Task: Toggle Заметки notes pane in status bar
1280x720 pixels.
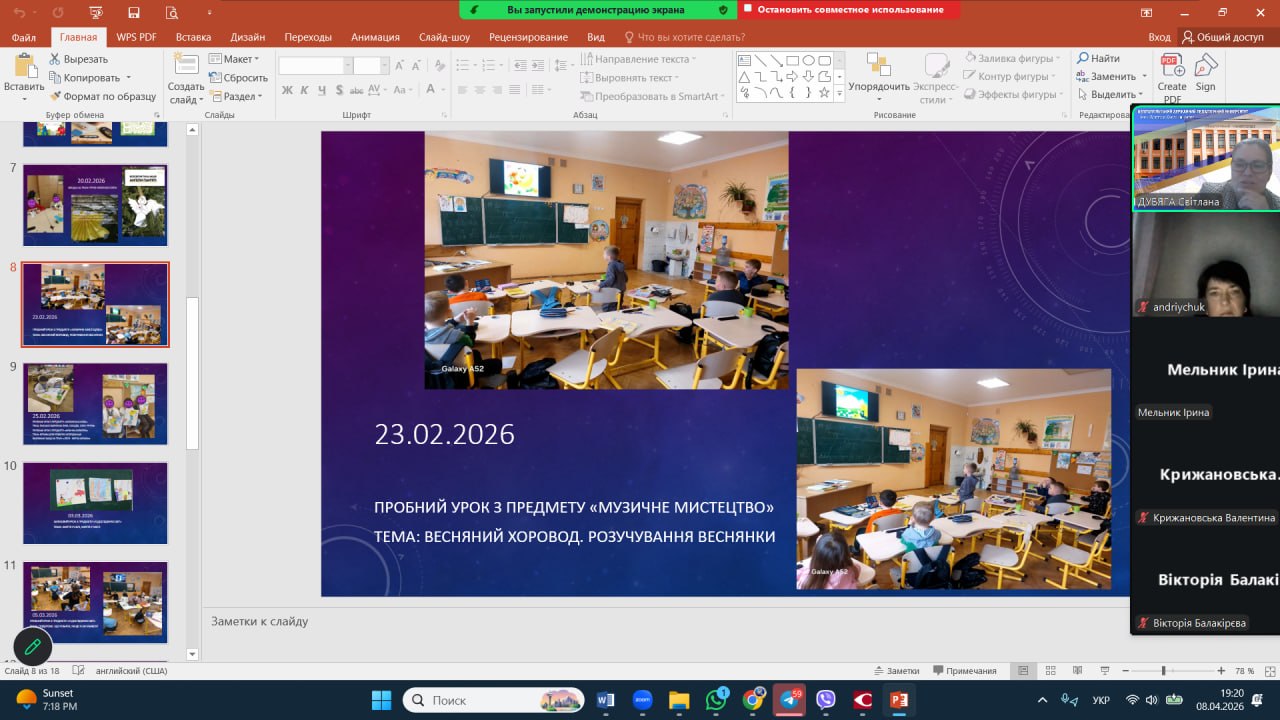Action: coord(895,671)
